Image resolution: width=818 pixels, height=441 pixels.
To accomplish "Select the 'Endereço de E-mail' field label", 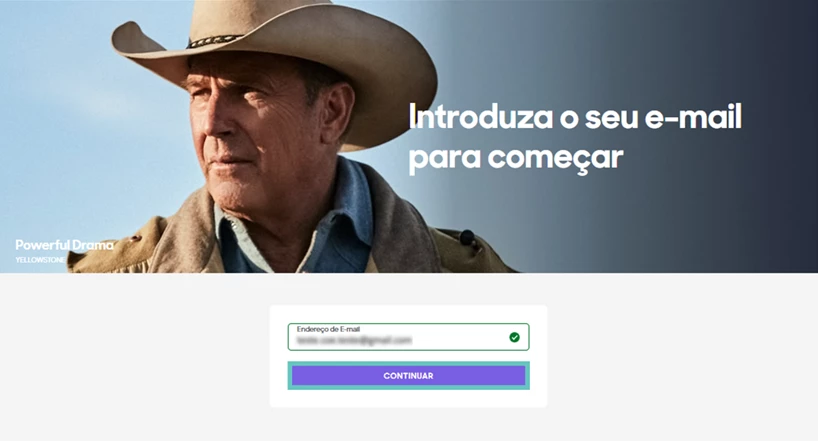I will click(328, 329).
